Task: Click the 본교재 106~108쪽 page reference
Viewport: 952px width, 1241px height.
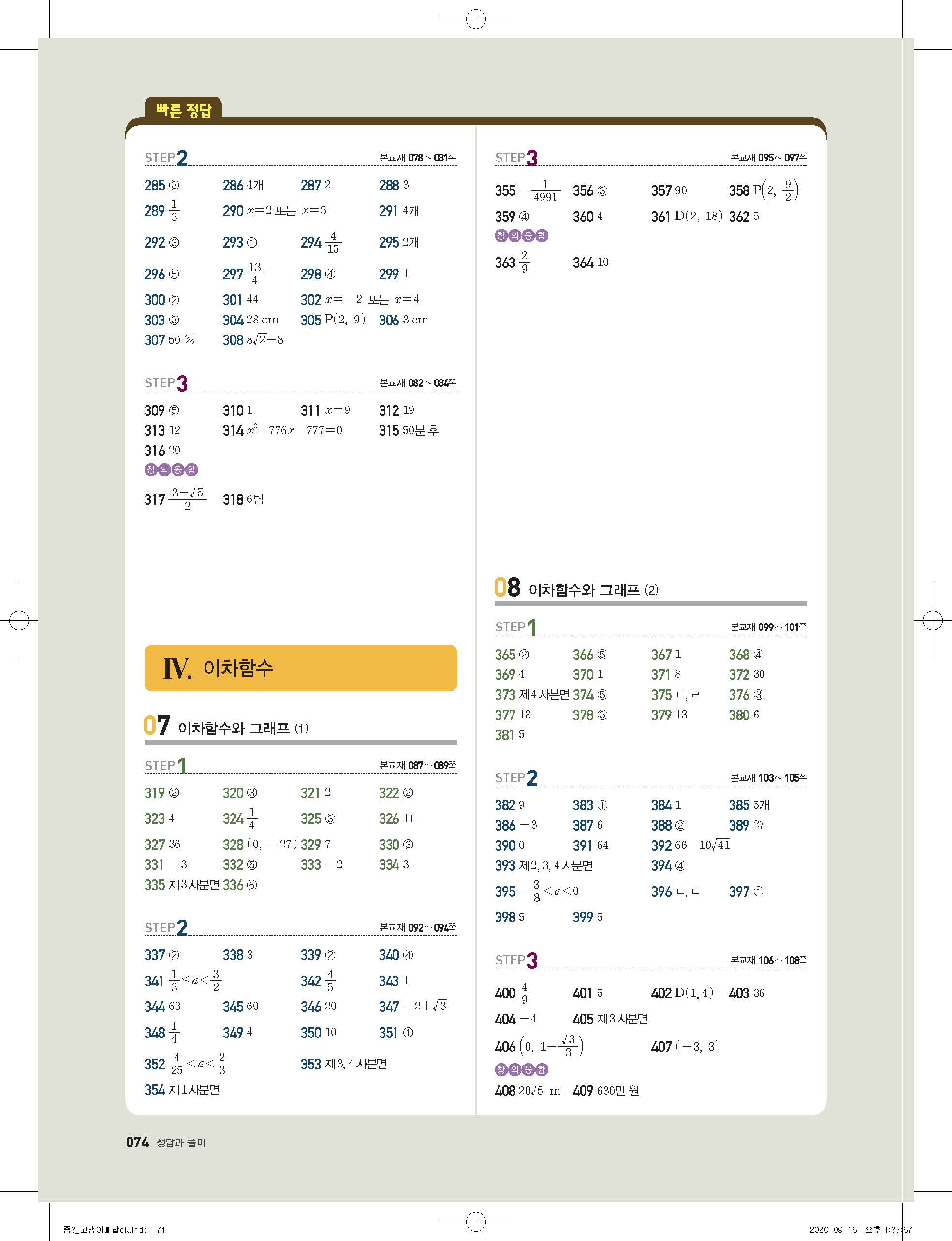Action: tap(768, 961)
